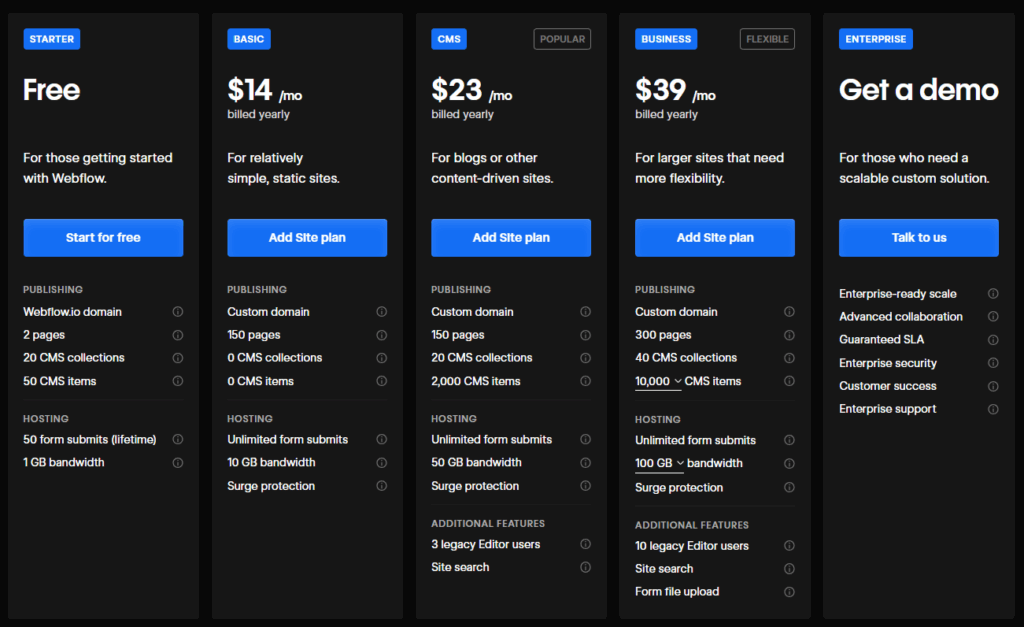Click the POPULAR tag
1024x627 pixels.
click(x=562, y=39)
